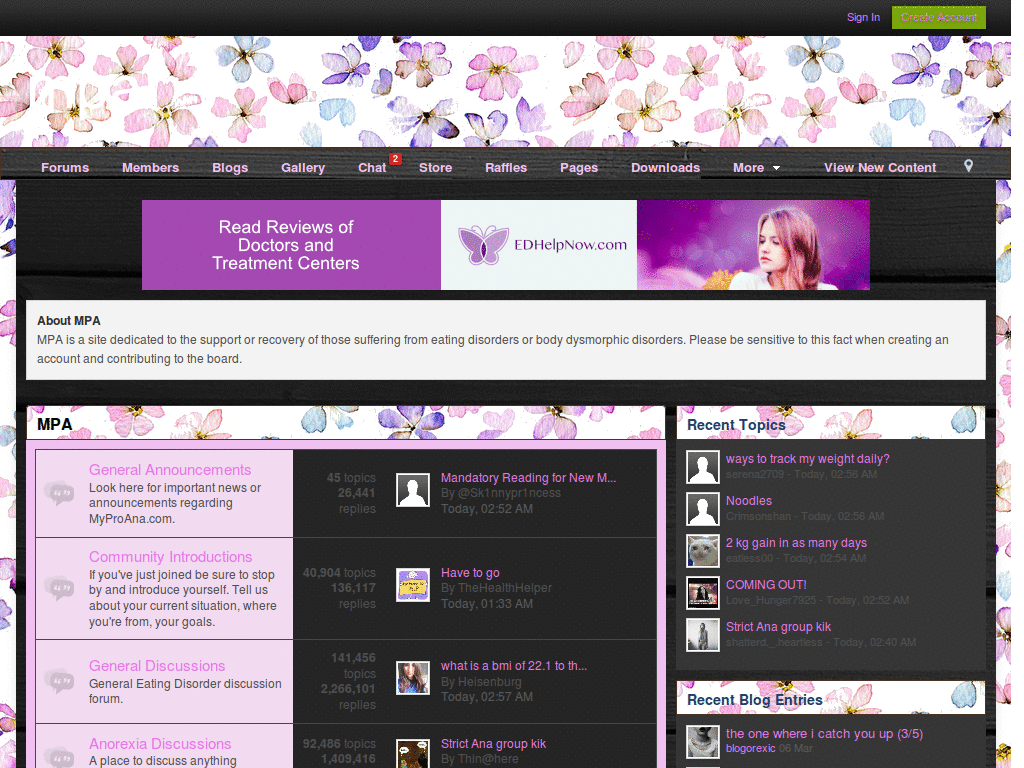Click the EDHelpNow.com banner ad
The height and width of the screenshot is (768, 1024).
click(x=505, y=245)
